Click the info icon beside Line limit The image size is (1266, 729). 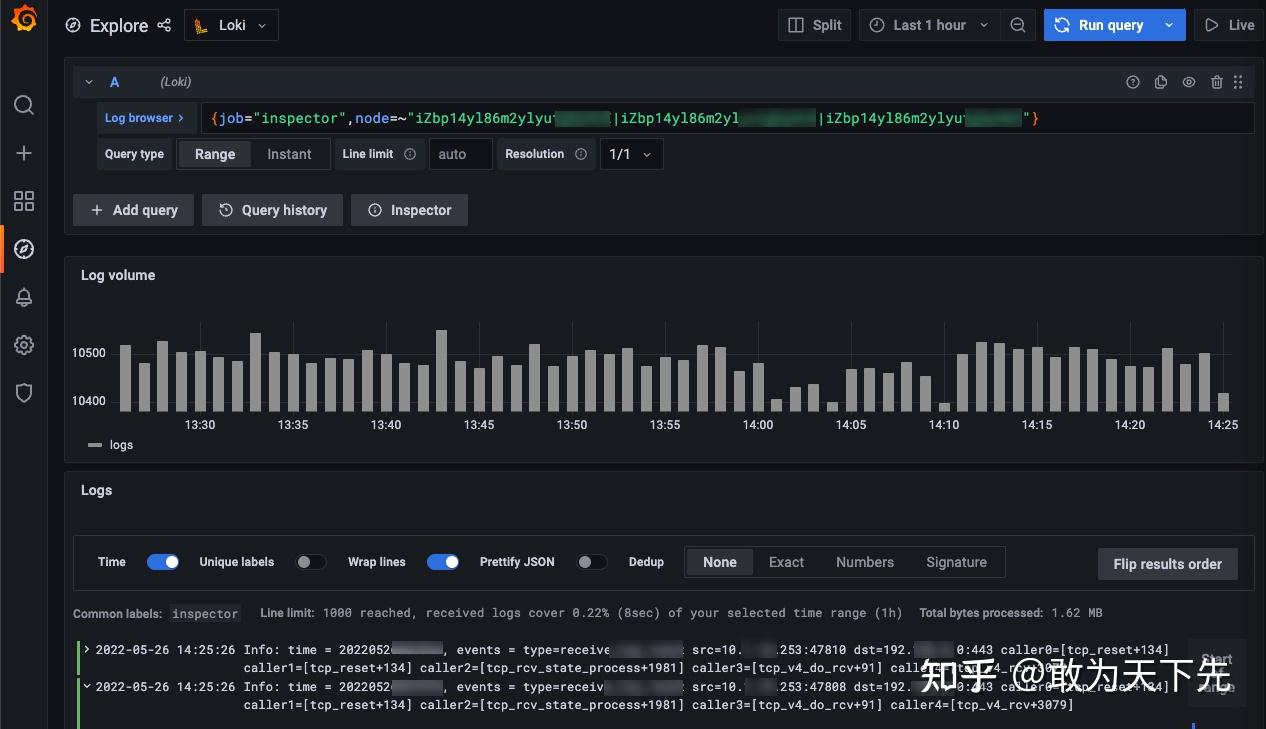[x=410, y=154]
